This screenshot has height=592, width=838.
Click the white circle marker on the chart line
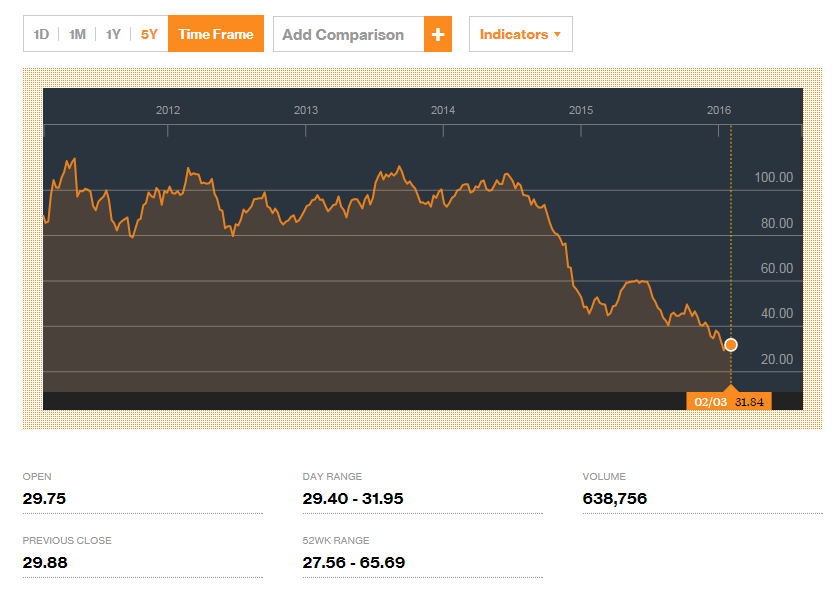[x=731, y=345]
